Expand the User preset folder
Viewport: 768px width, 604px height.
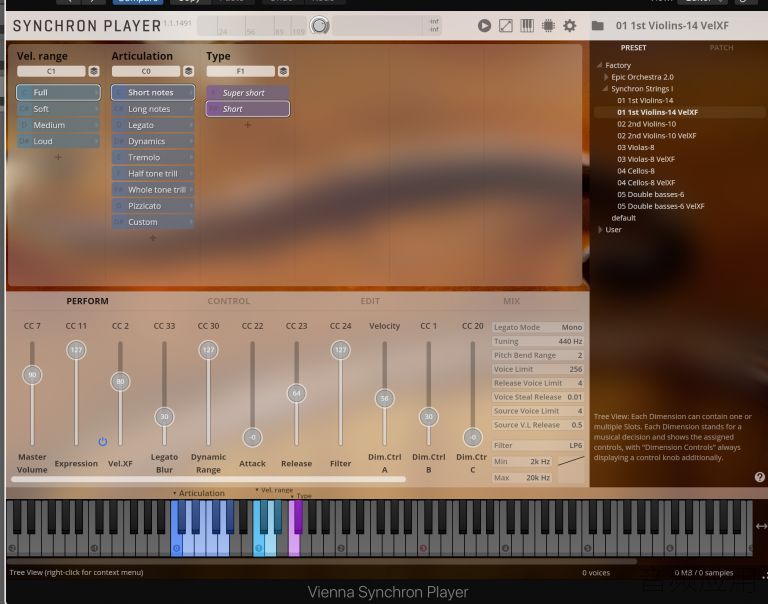600,229
